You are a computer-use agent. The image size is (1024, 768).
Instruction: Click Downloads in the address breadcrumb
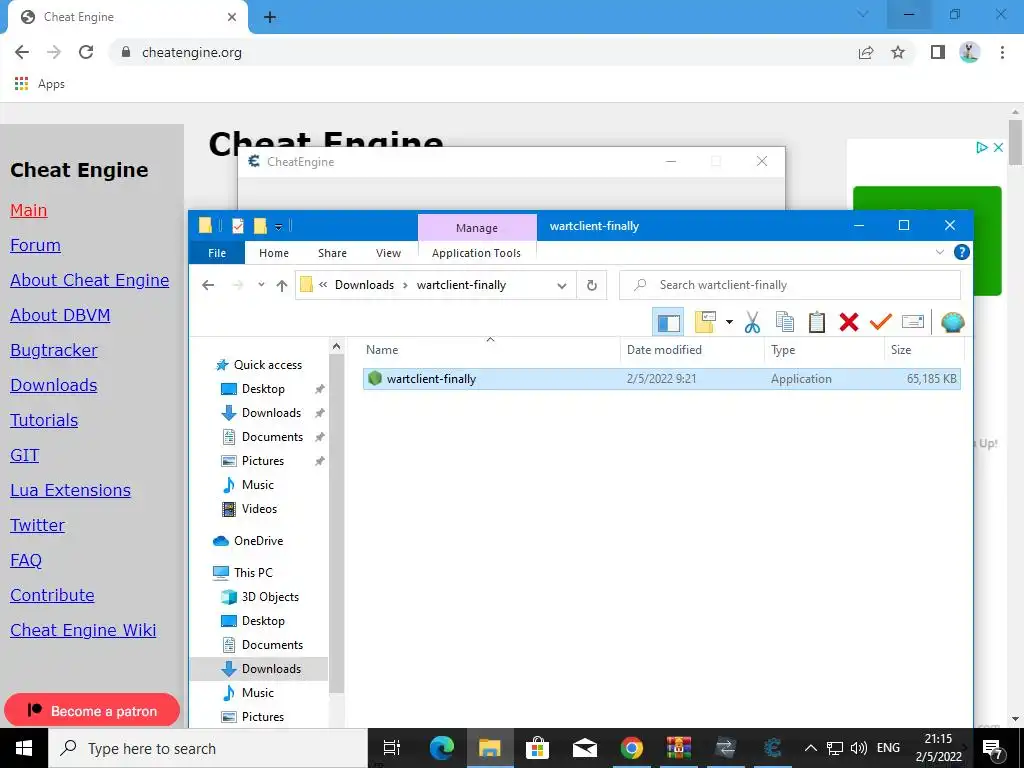[364, 285]
